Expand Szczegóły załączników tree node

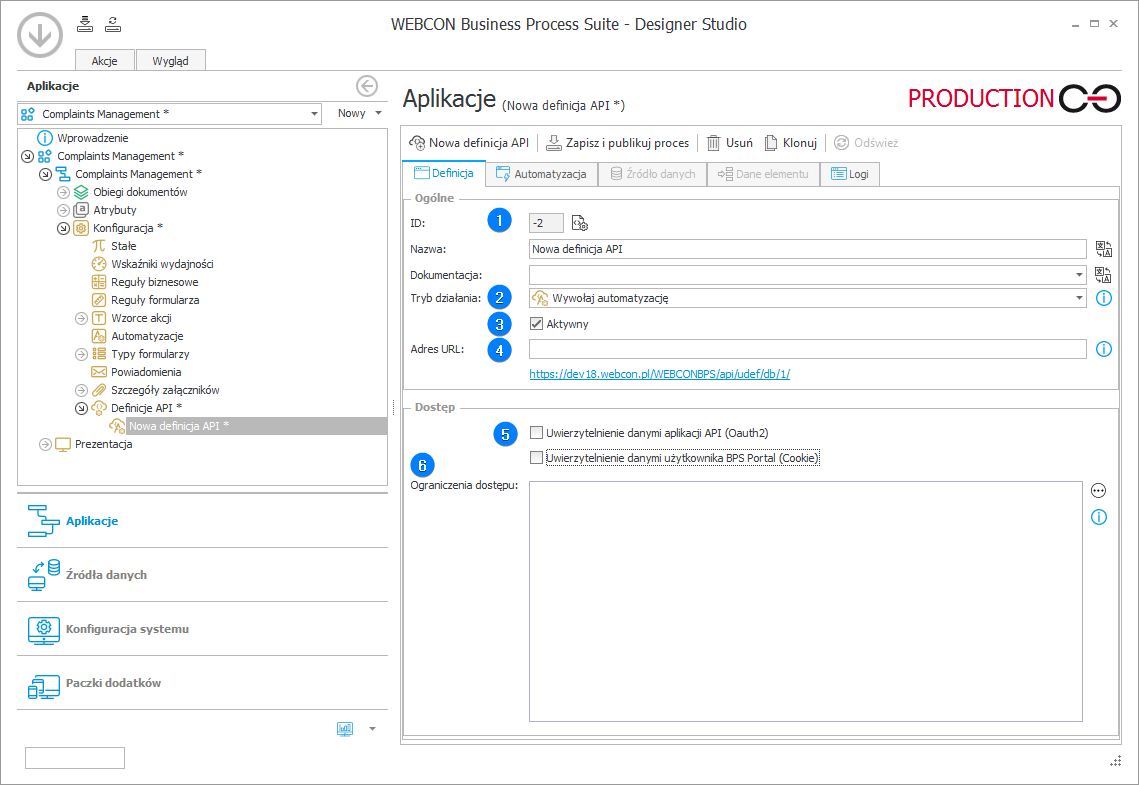[81, 390]
